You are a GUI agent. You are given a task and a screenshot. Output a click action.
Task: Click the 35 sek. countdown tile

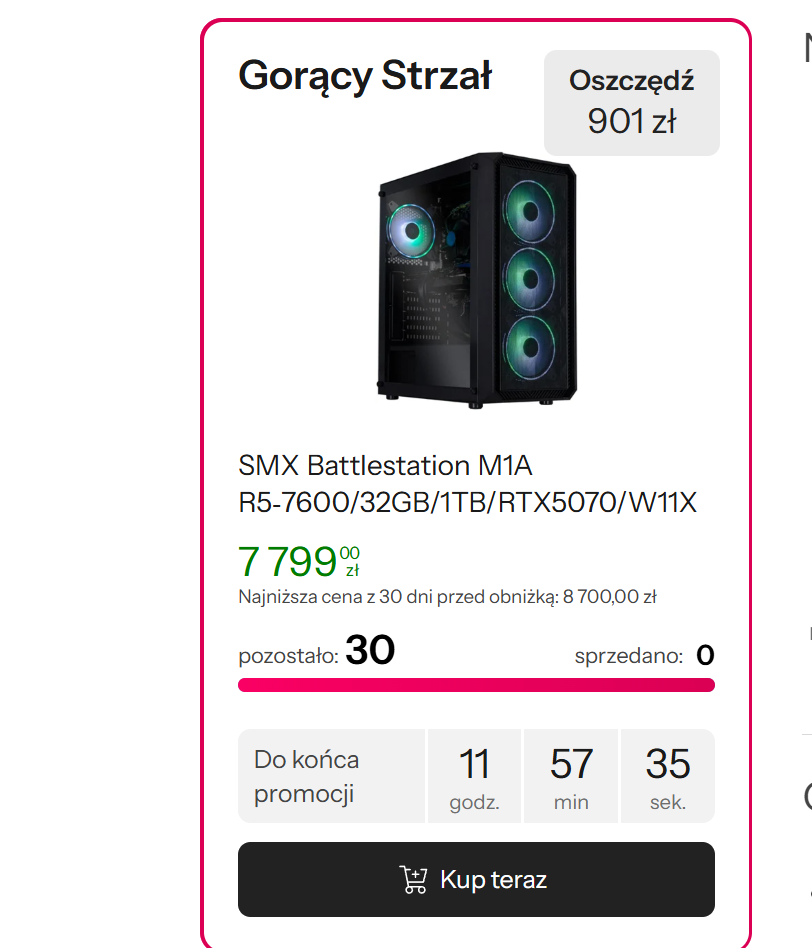[667, 776]
